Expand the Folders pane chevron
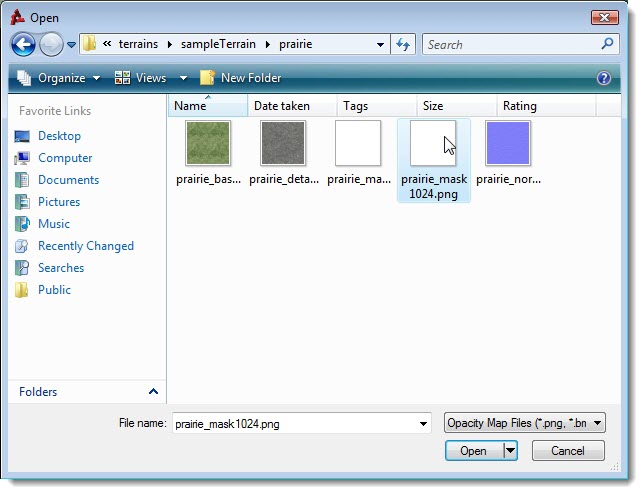 point(153,392)
